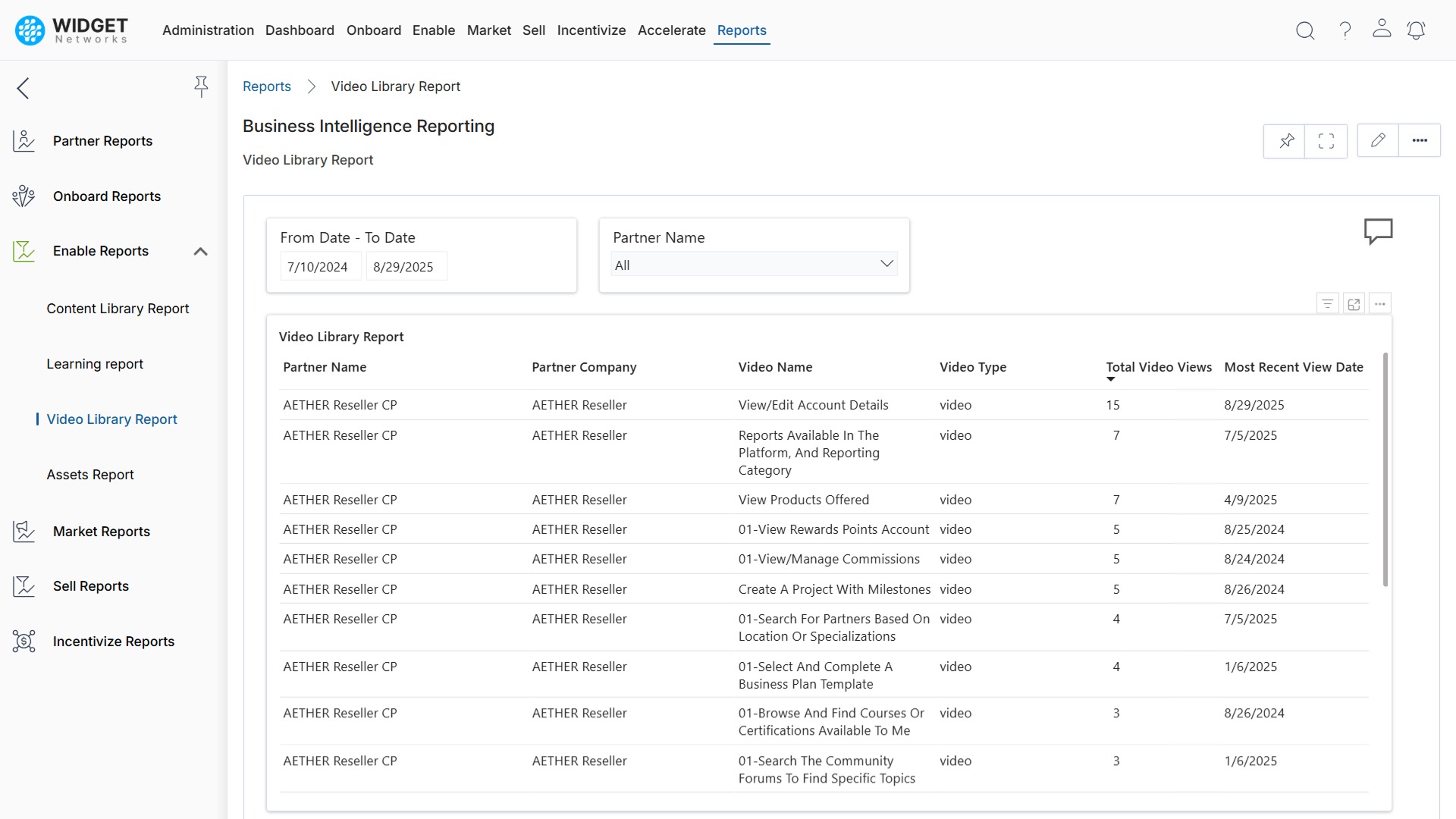Viewport: 1456px width, 819px height.
Task: Open the comments speech bubble icon
Action: [1378, 231]
